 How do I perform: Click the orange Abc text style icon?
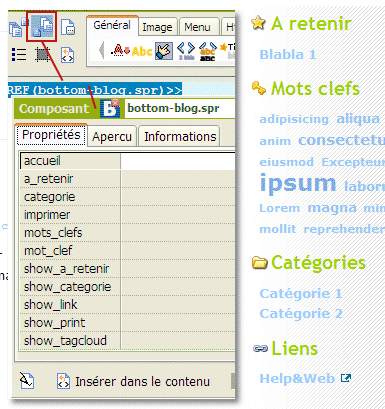coord(142,51)
